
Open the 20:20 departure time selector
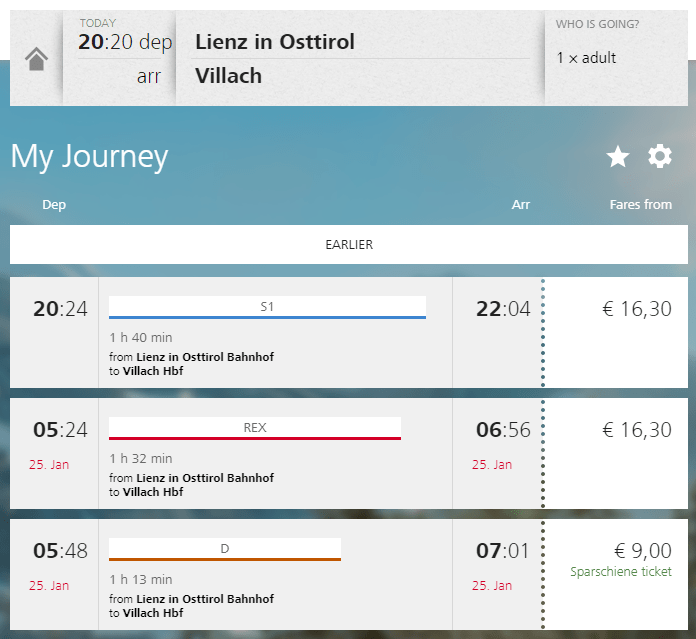click(x=125, y=42)
